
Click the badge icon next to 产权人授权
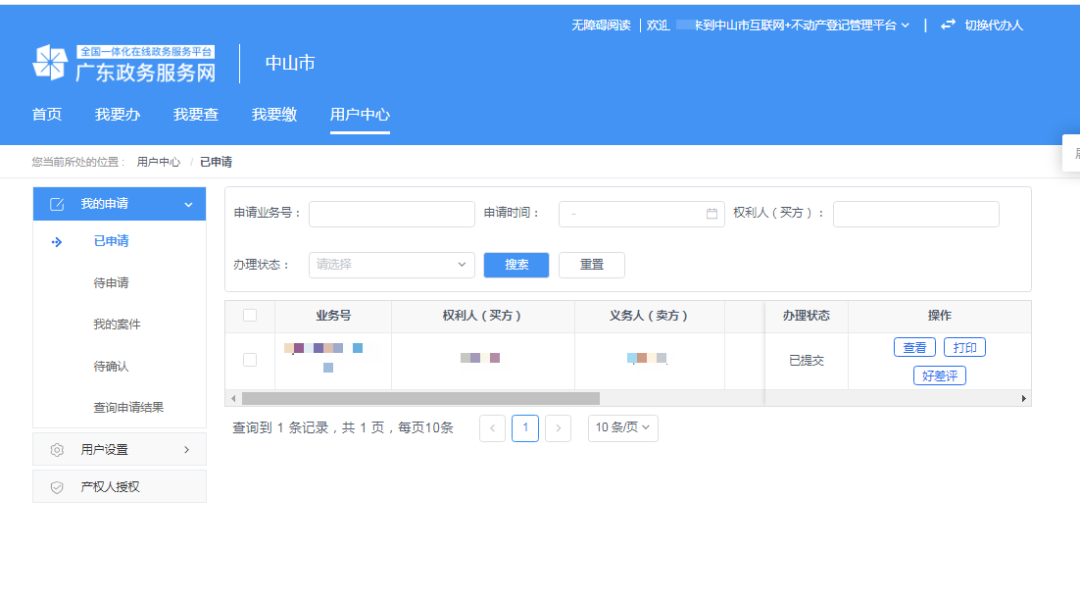pos(57,486)
